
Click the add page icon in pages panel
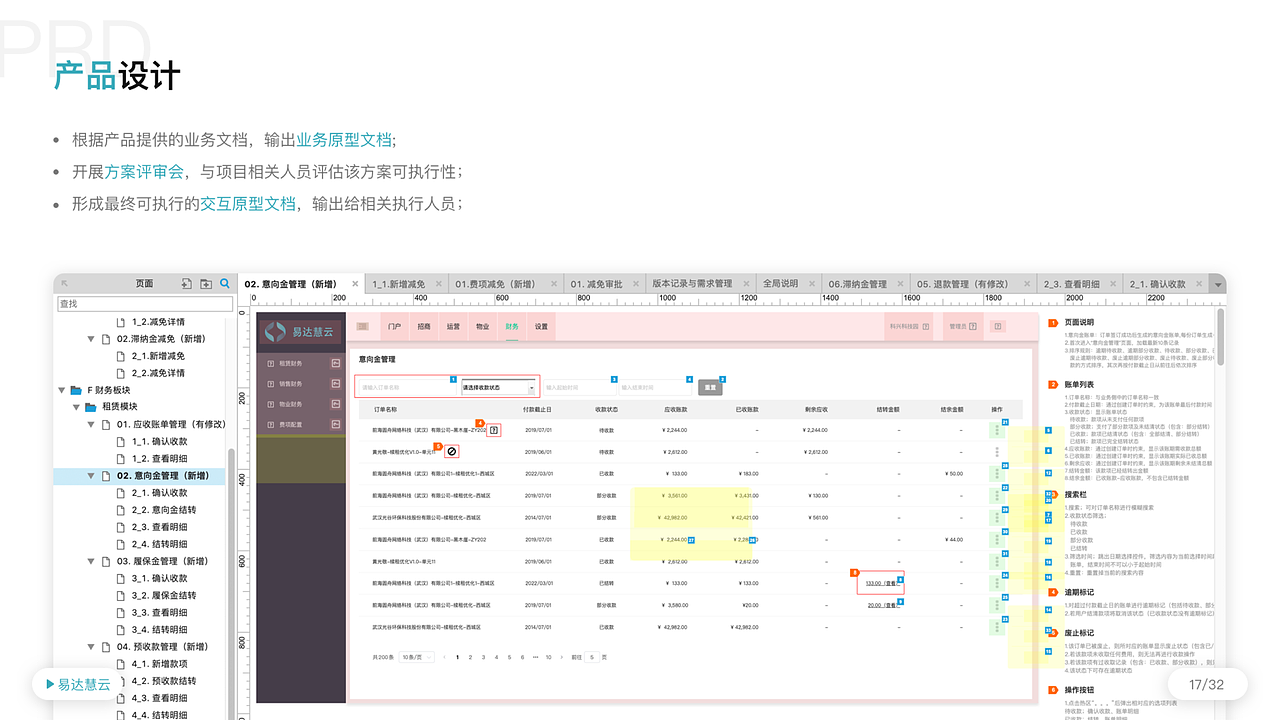[186, 284]
